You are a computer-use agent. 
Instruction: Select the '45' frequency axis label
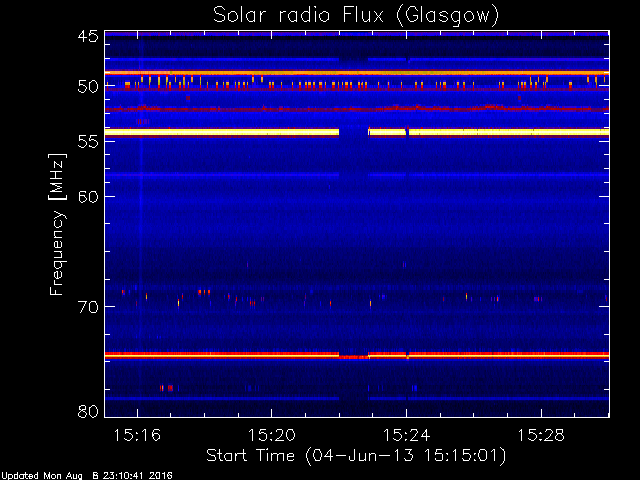tap(89, 36)
